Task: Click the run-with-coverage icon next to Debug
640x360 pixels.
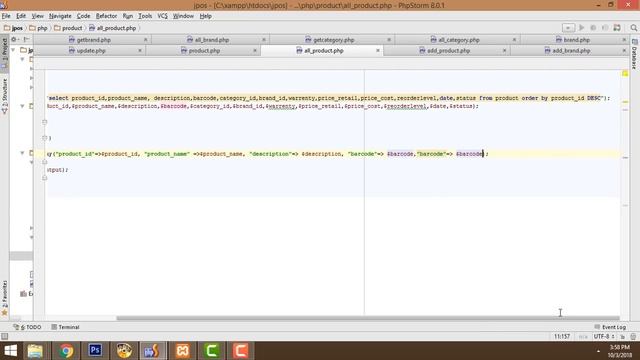Action: coord(605,28)
